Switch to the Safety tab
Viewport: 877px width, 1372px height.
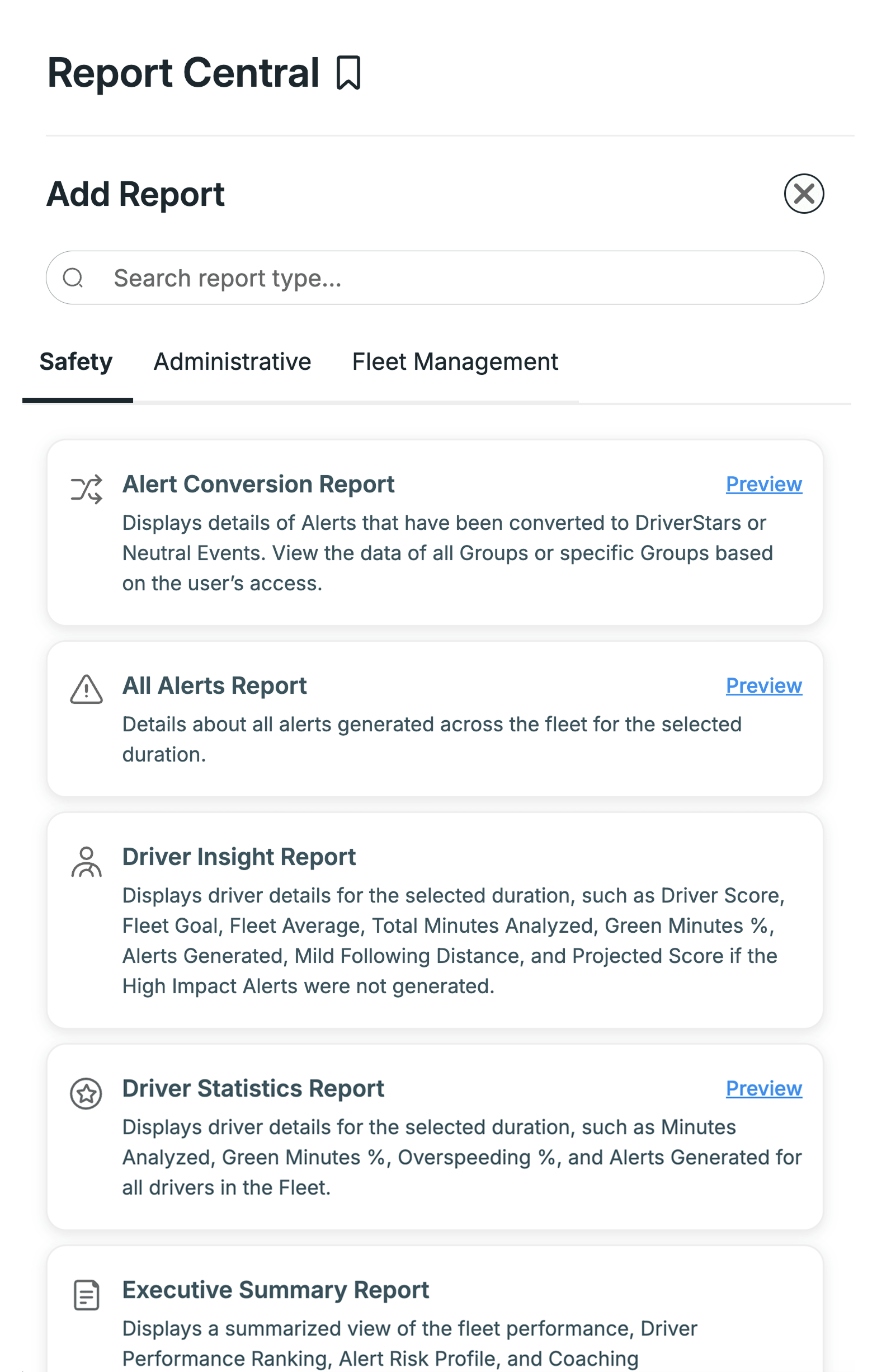click(x=76, y=362)
